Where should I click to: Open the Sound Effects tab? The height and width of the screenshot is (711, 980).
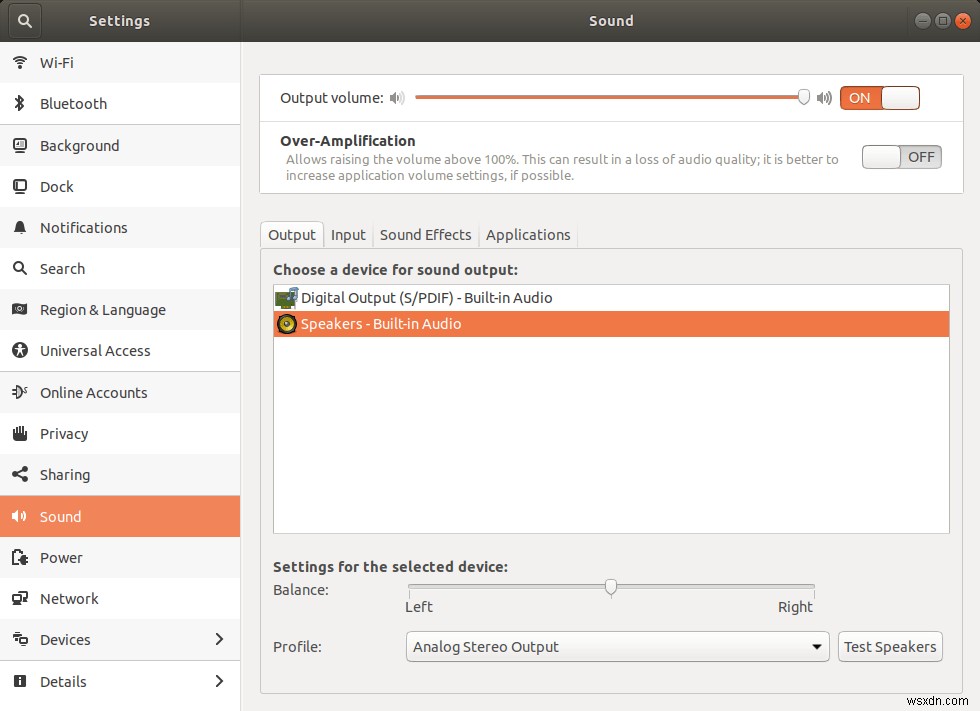click(425, 235)
